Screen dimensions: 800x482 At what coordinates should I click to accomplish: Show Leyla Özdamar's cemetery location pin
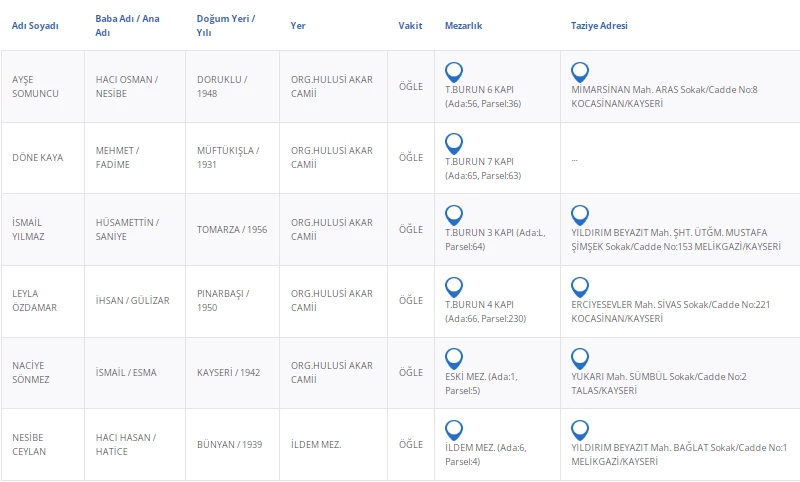(x=454, y=286)
